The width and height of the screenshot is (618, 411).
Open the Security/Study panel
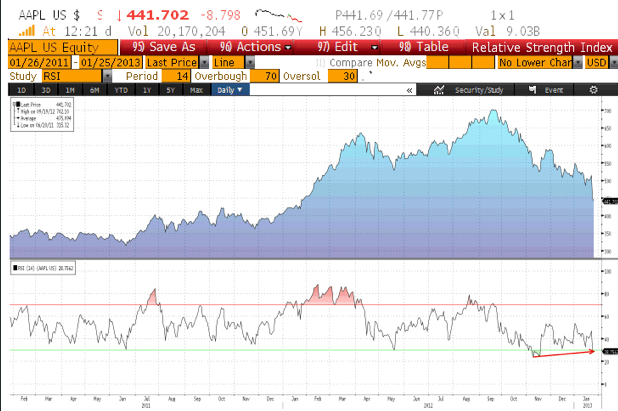pos(468,90)
